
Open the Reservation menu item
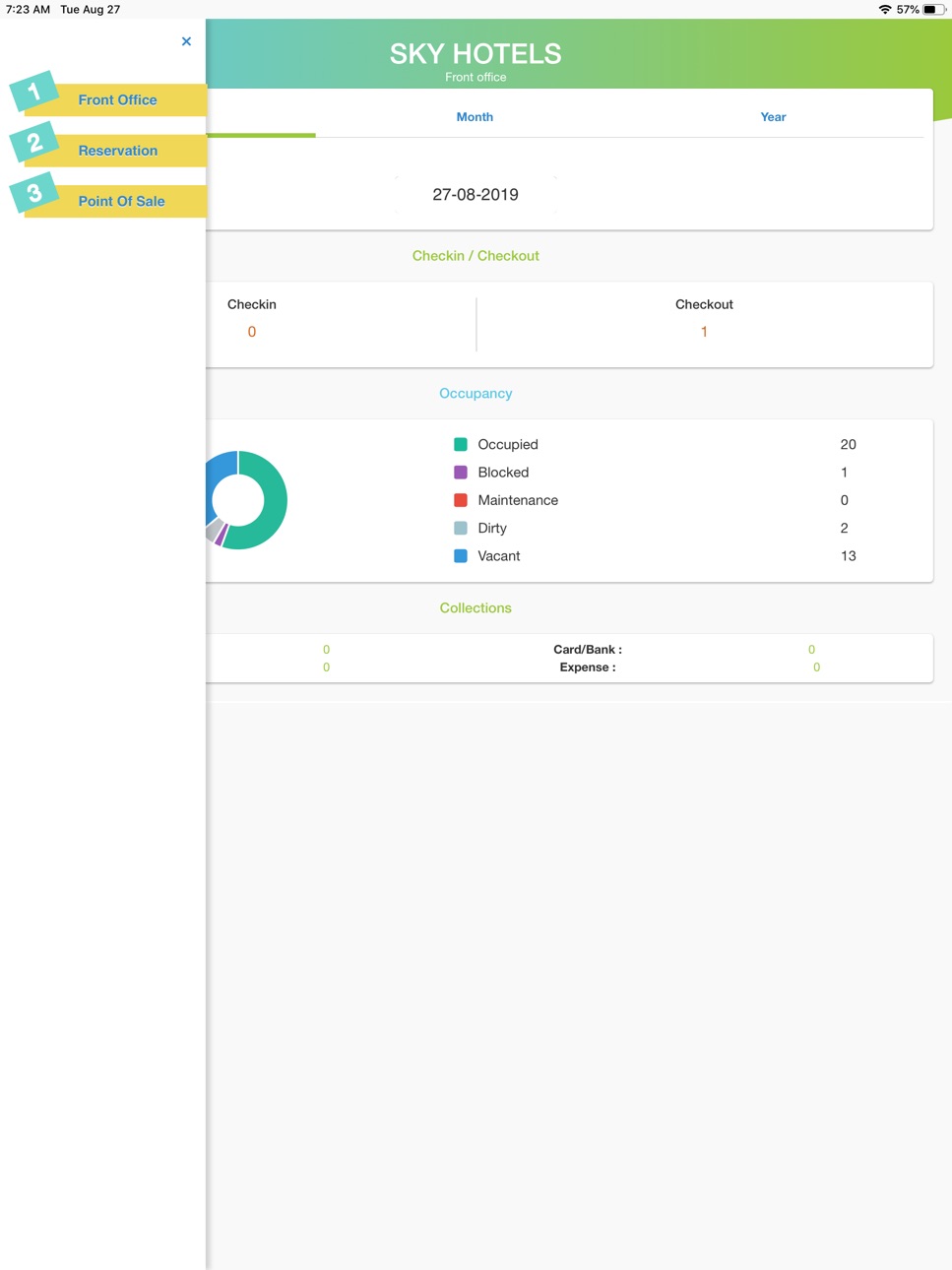(117, 151)
